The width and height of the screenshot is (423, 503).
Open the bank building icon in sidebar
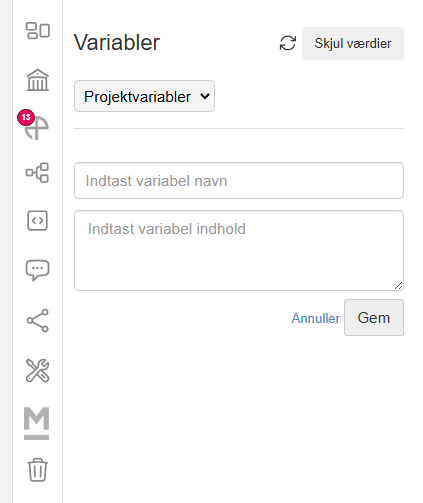point(38,80)
